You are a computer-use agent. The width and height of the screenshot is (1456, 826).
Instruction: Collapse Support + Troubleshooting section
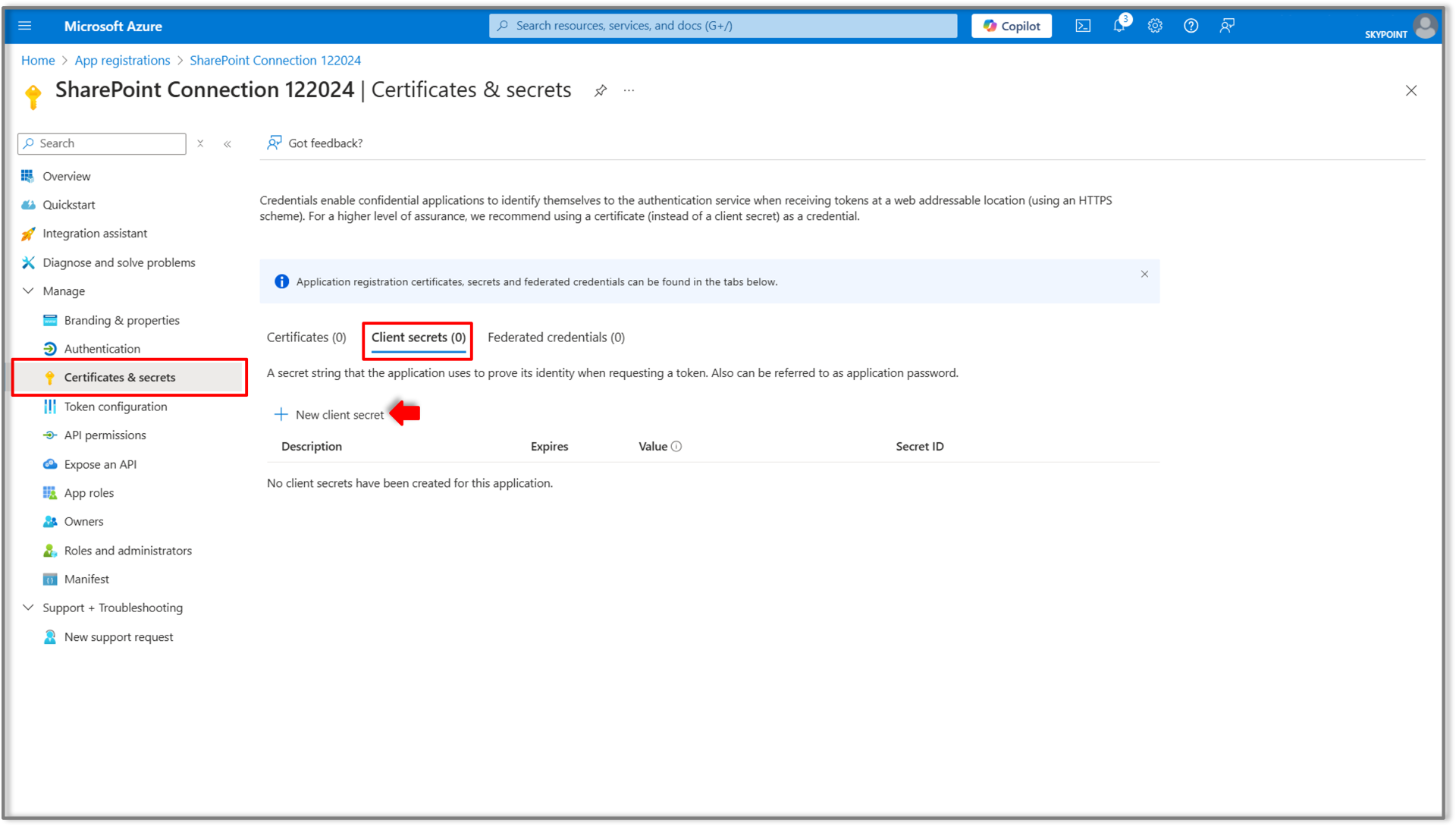tap(29, 608)
